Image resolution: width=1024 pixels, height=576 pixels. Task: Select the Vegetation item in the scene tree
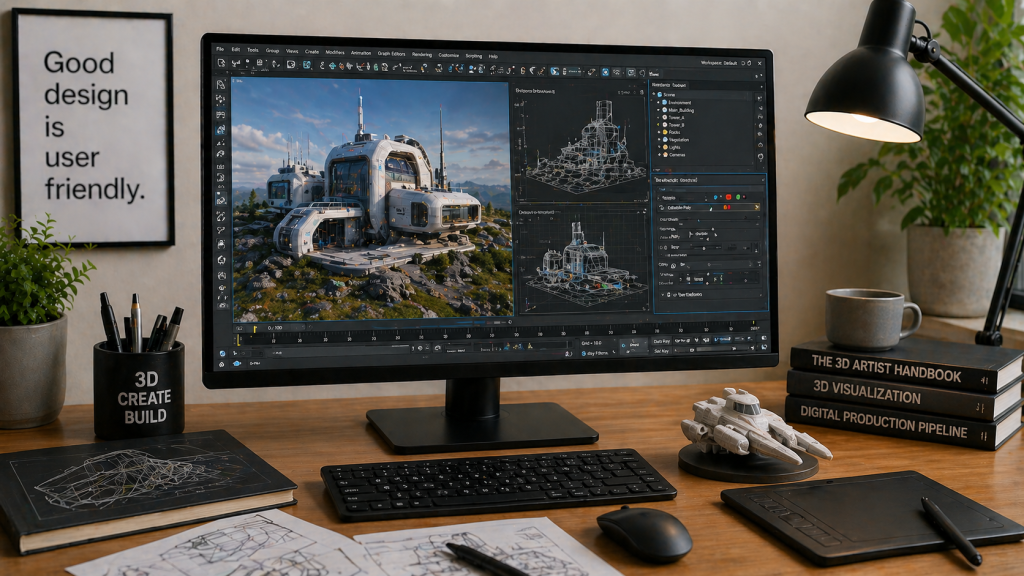[679, 138]
